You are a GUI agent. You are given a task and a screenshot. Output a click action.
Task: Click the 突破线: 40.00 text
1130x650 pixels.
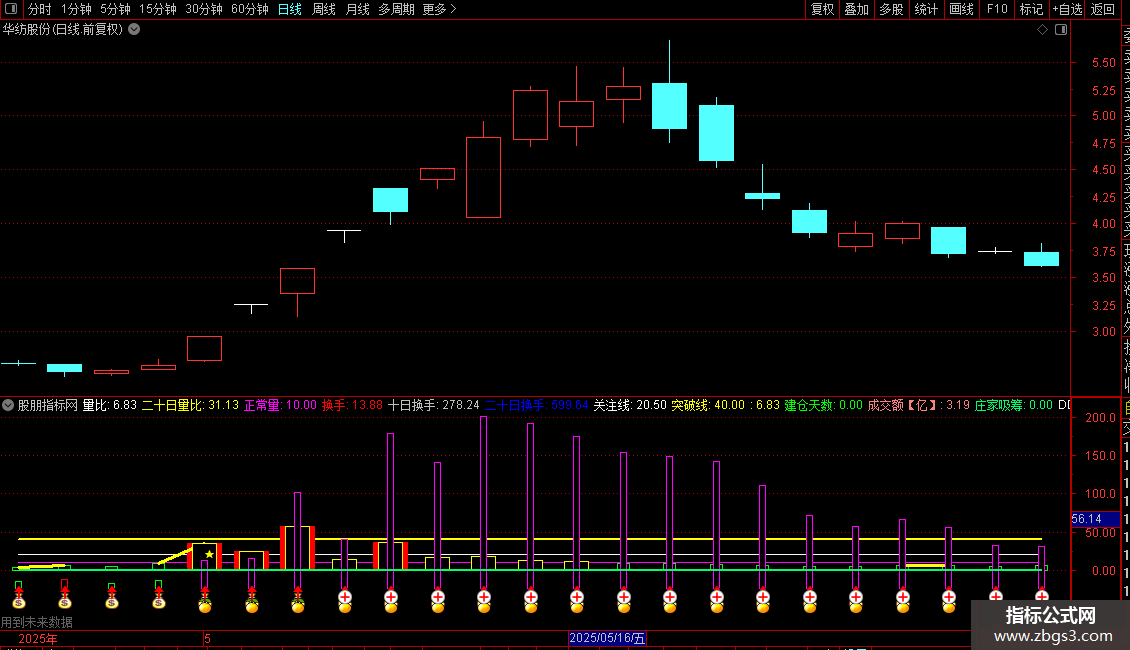(x=708, y=405)
